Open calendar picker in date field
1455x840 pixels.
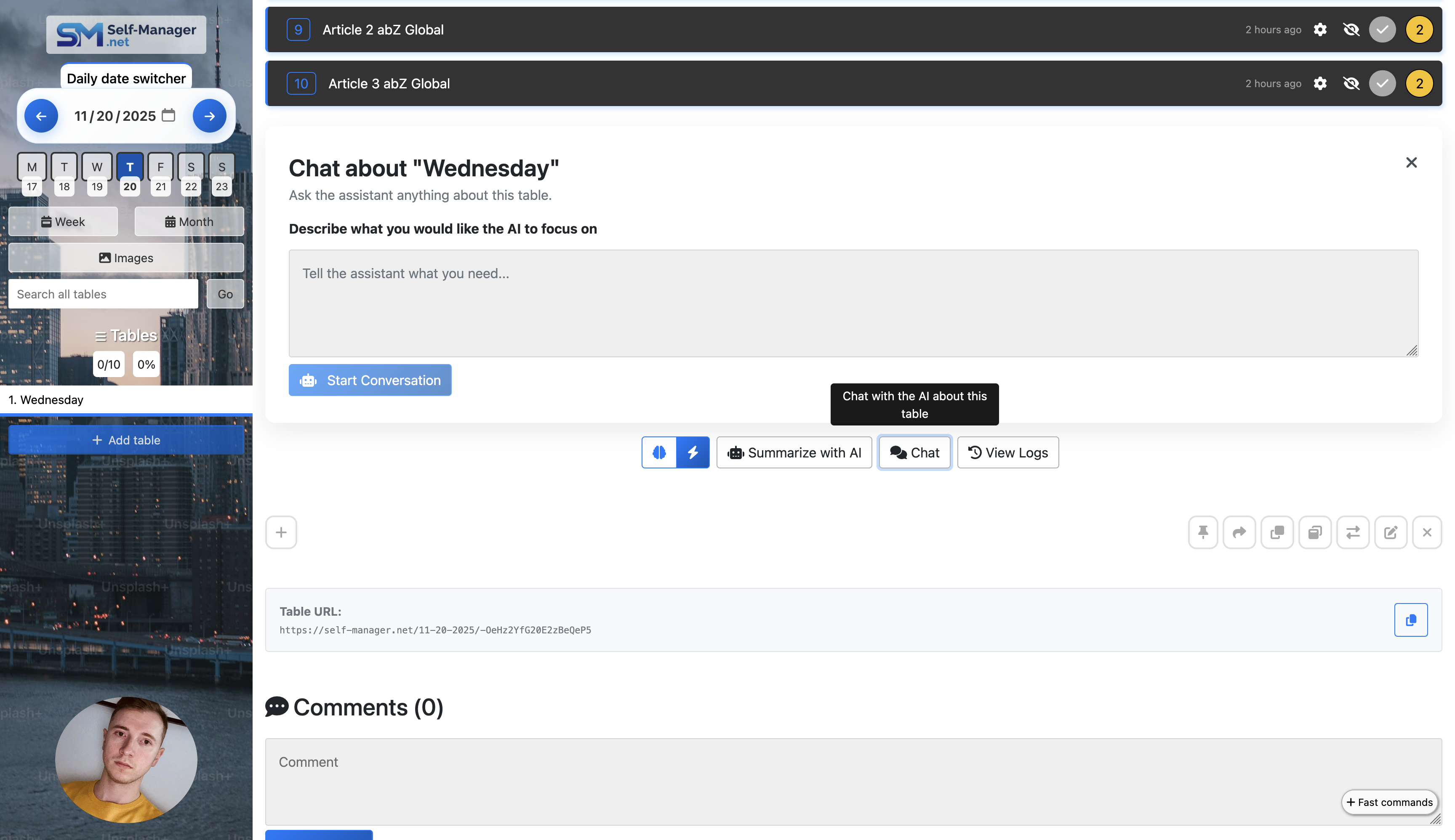(168, 115)
